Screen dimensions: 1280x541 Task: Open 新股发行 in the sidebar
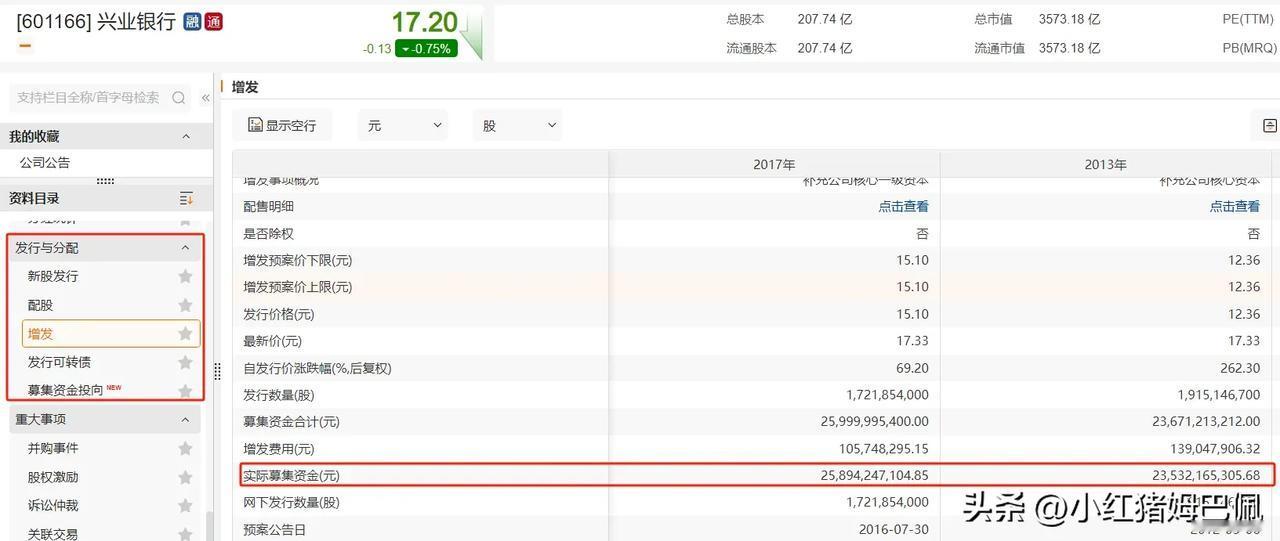(x=53, y=276)
